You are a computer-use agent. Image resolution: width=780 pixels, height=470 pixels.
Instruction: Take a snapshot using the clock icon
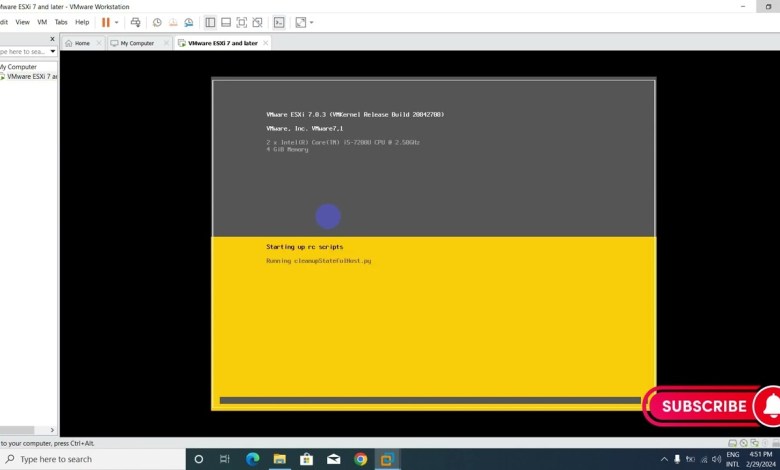[x=157, y=22]
